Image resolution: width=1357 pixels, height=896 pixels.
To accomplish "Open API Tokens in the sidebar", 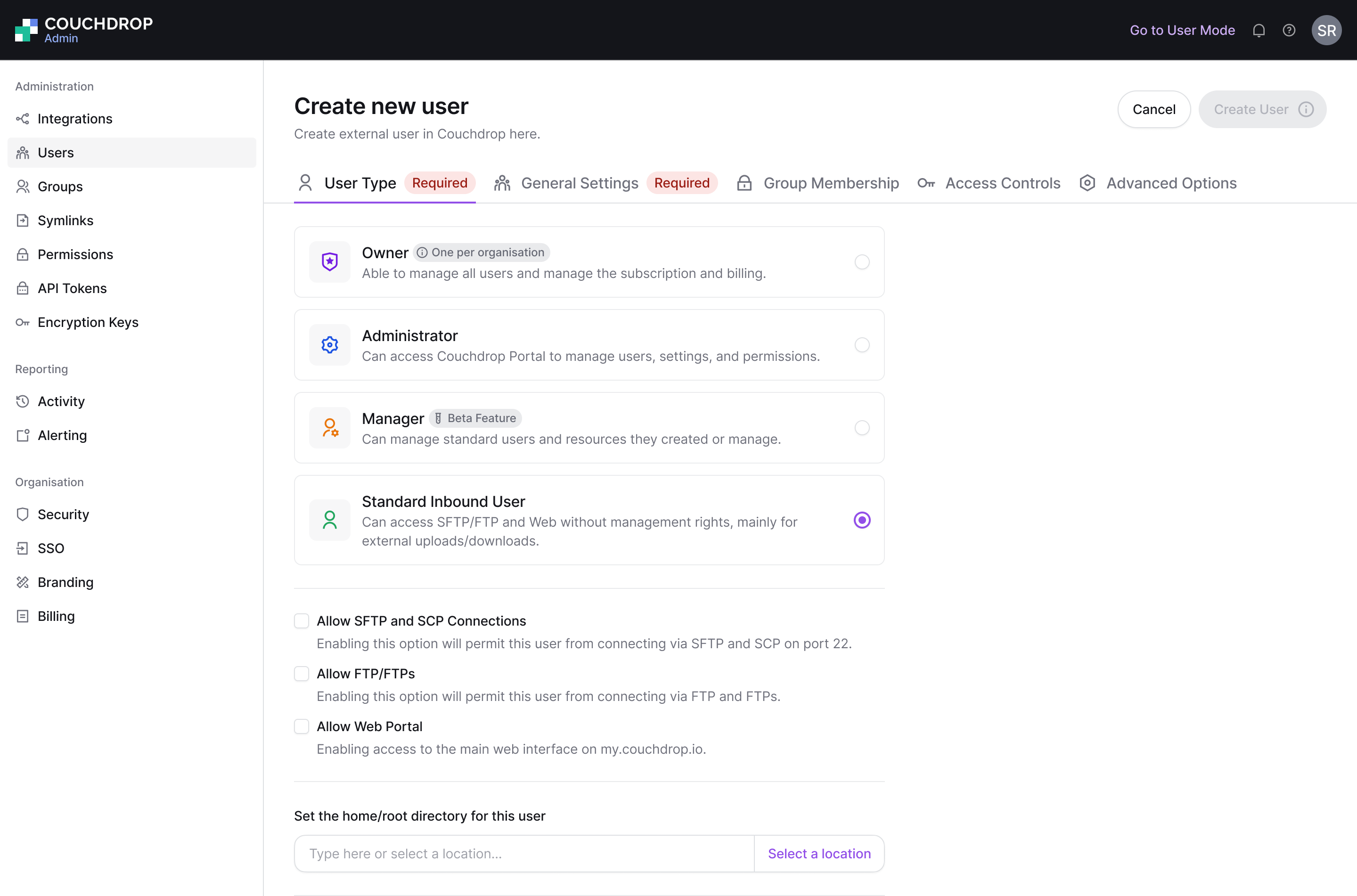I will click(x=132, y=288).
